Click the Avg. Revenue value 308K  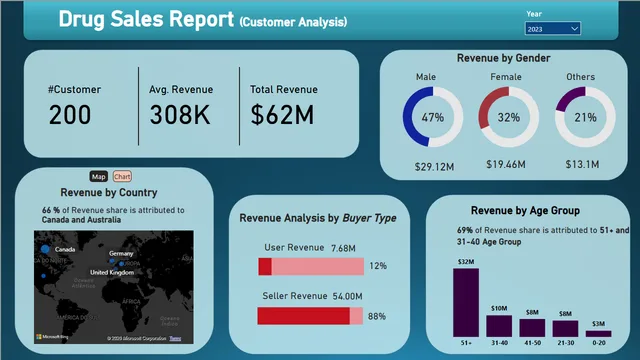tap(180, 115)
